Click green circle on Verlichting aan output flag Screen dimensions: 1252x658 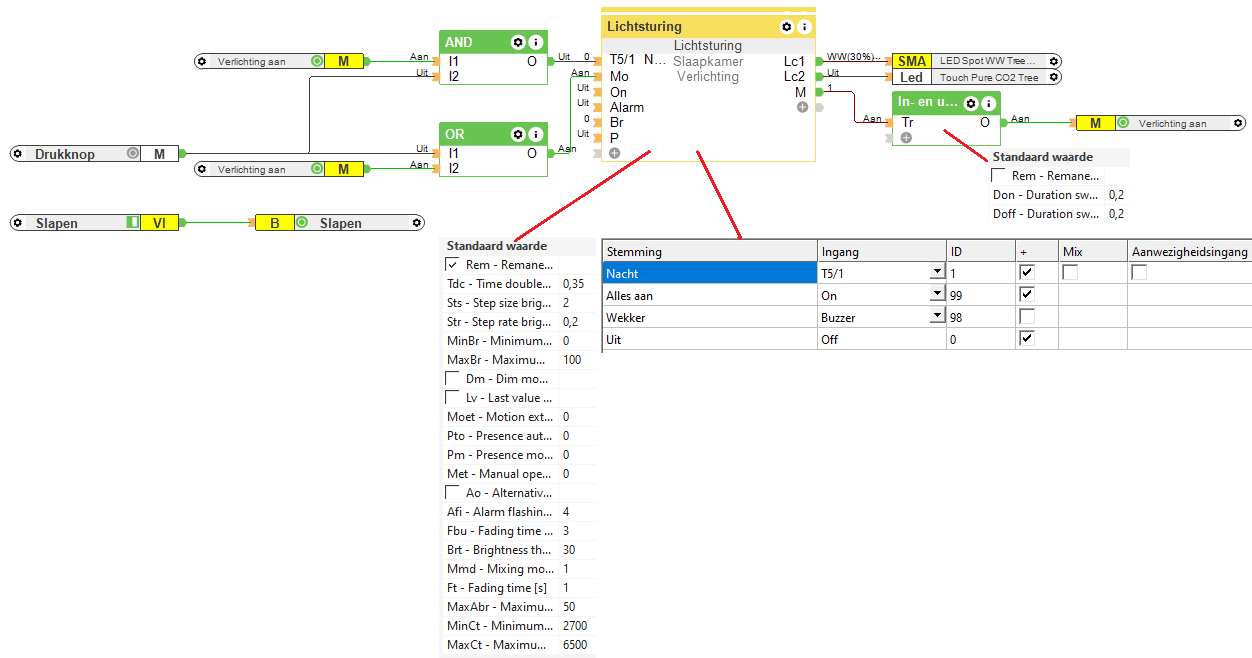click(x=1123, y=123)
